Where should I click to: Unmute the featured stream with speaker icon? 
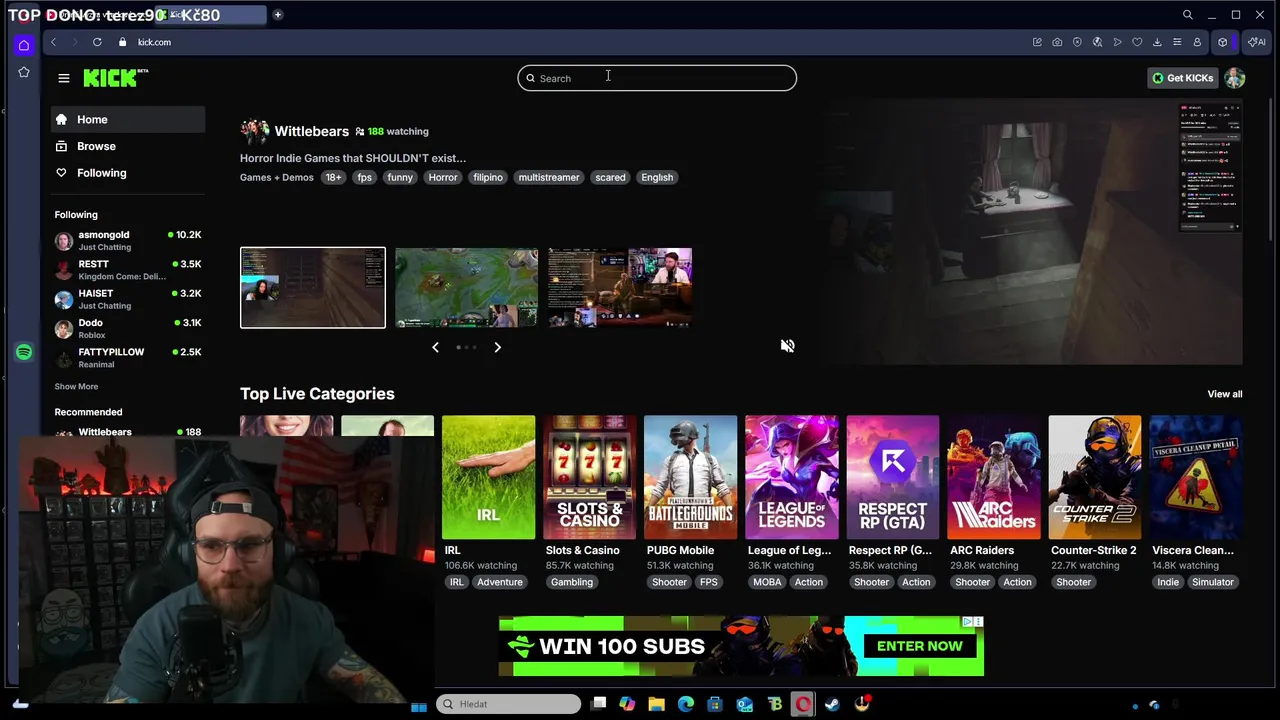point(788,346)
